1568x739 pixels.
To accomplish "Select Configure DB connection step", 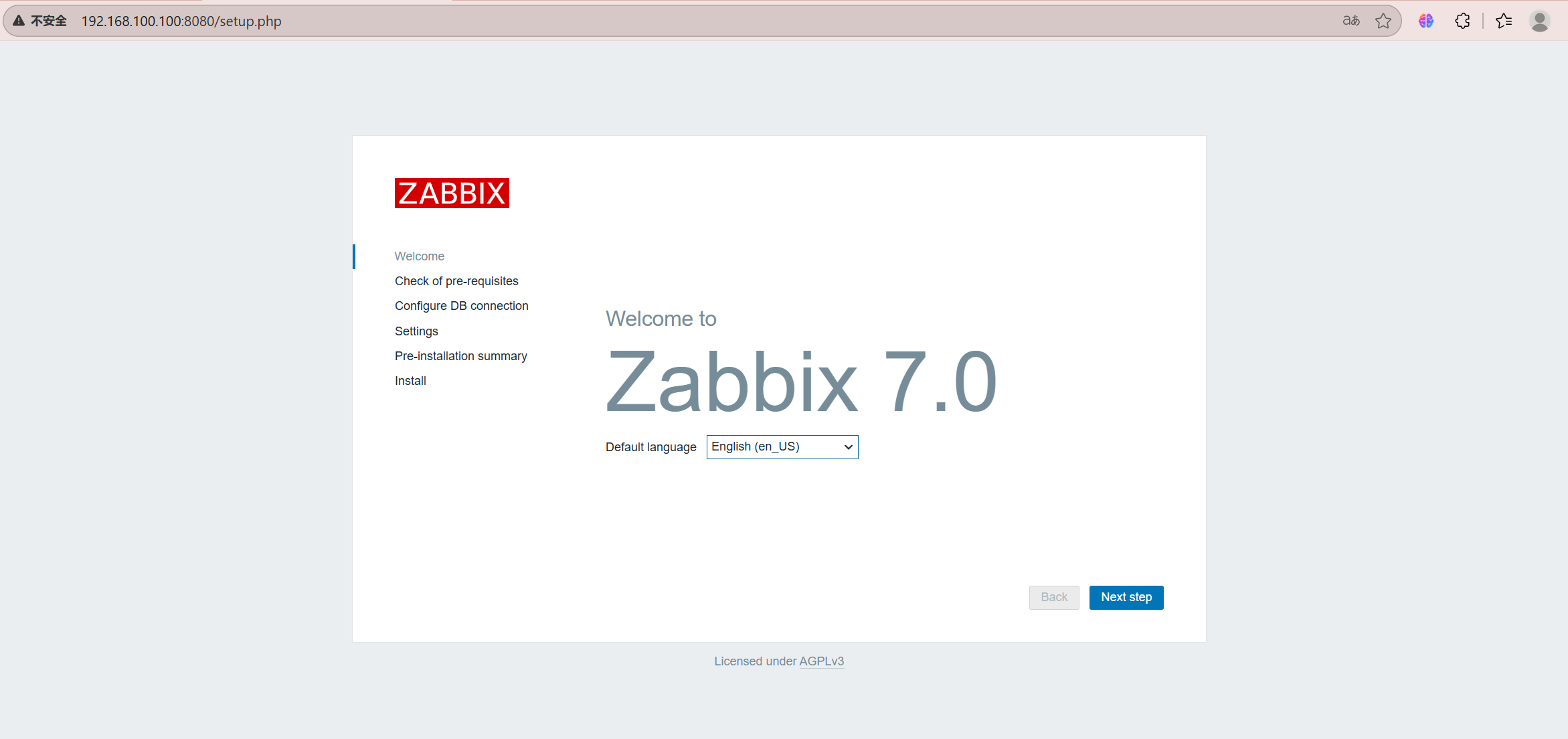I will tap(461, 306).
